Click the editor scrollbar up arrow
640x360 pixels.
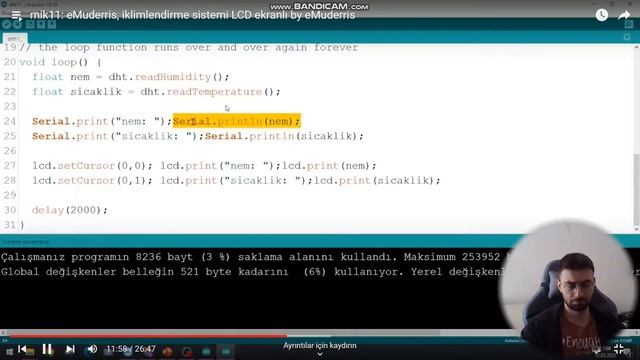click(636, 47)
